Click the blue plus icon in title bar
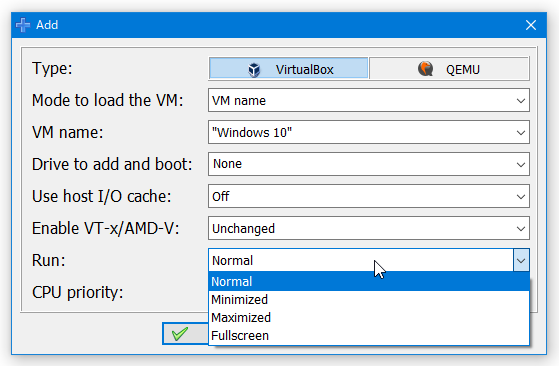The height and width of the screenshot is (366, 559). coord(23,25)
